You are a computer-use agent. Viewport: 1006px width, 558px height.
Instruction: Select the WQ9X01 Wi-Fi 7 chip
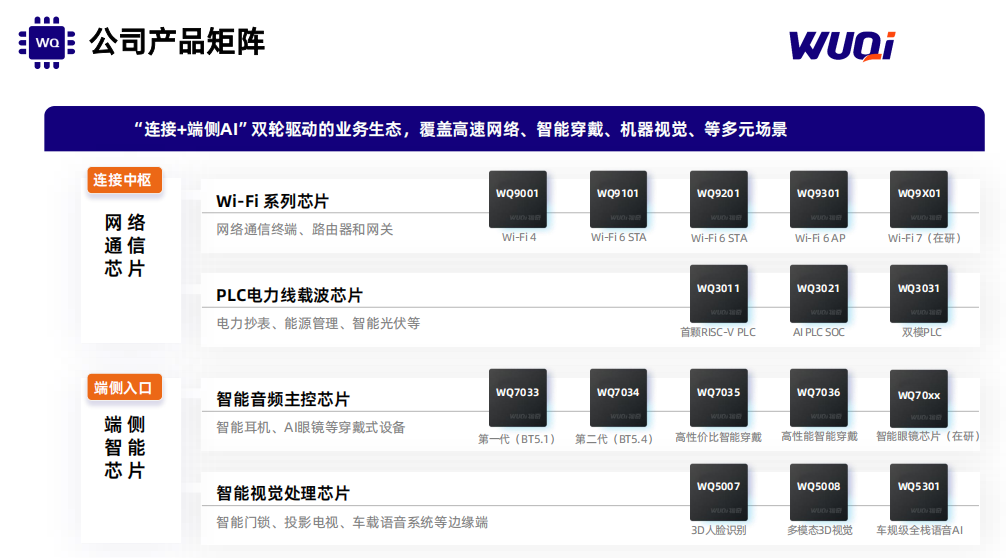[x=919, y=199]
